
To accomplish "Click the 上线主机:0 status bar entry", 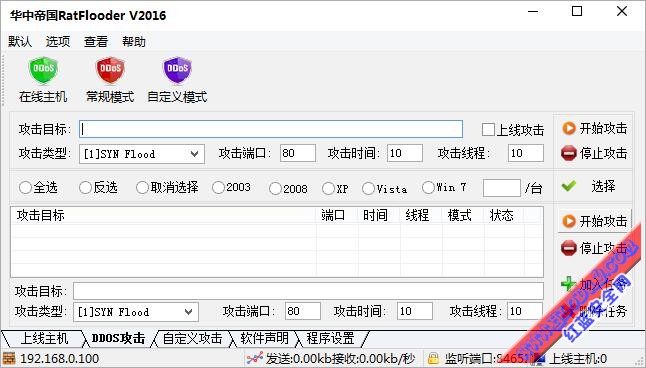I will pyautogui.click(x=578, y=359).
